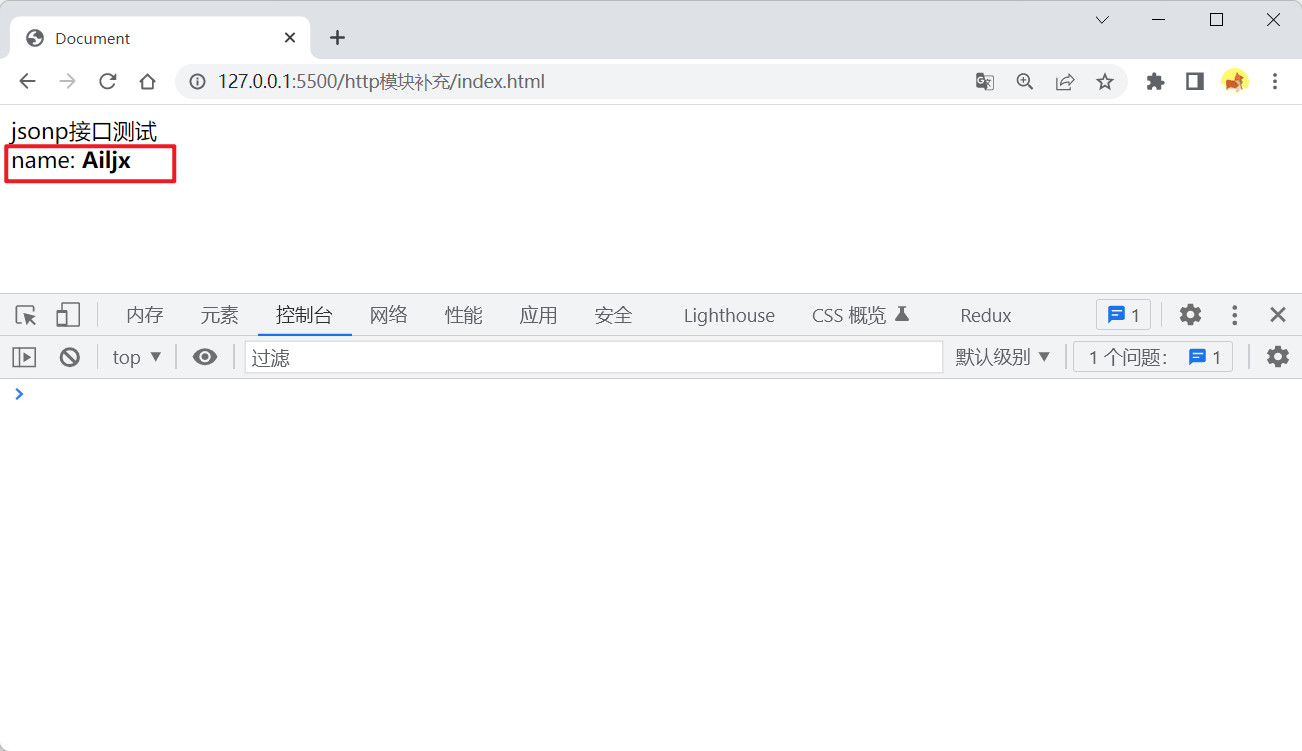Open the 默认级别 log level dropdown
Screen dimensions: 1302x751
[x=1003, y=357]
